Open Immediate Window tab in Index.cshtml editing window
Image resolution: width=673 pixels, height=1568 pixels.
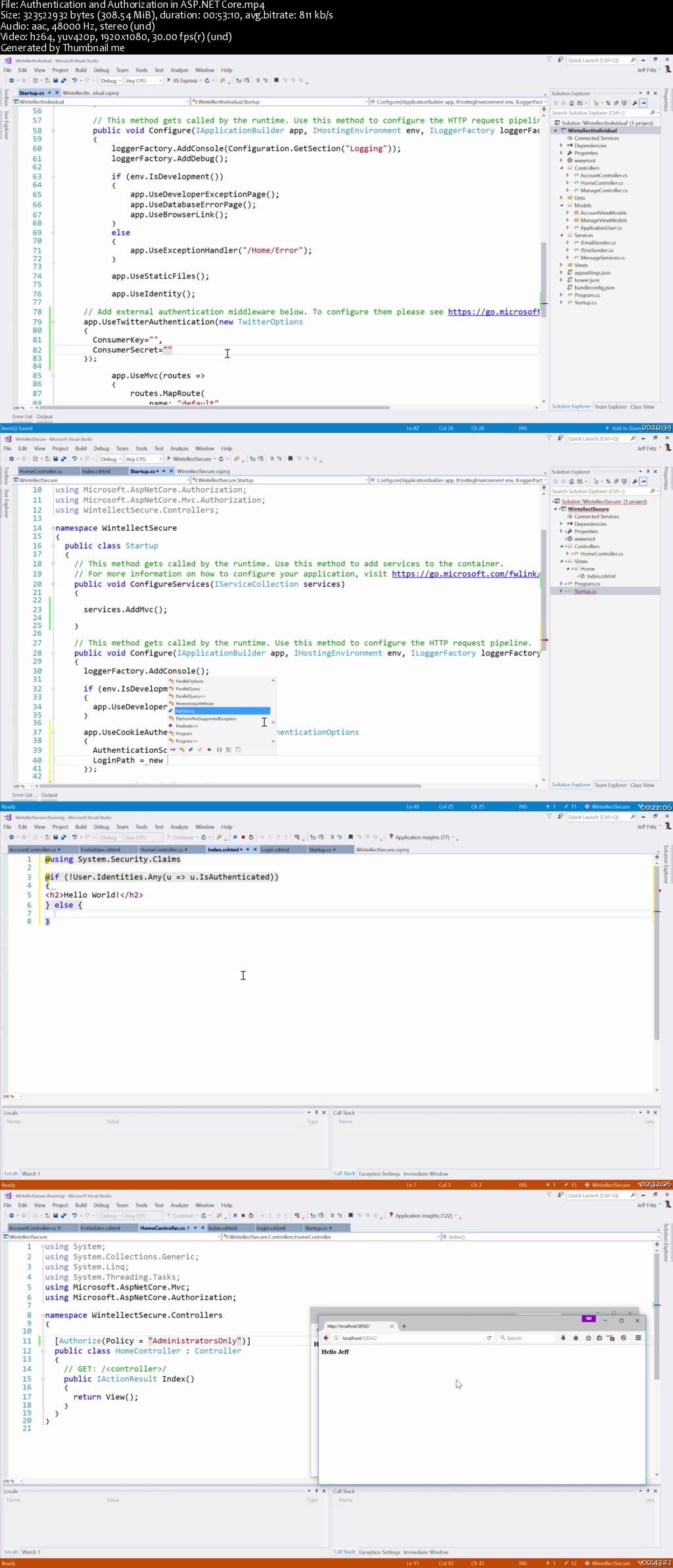[x=426, y=1173]
